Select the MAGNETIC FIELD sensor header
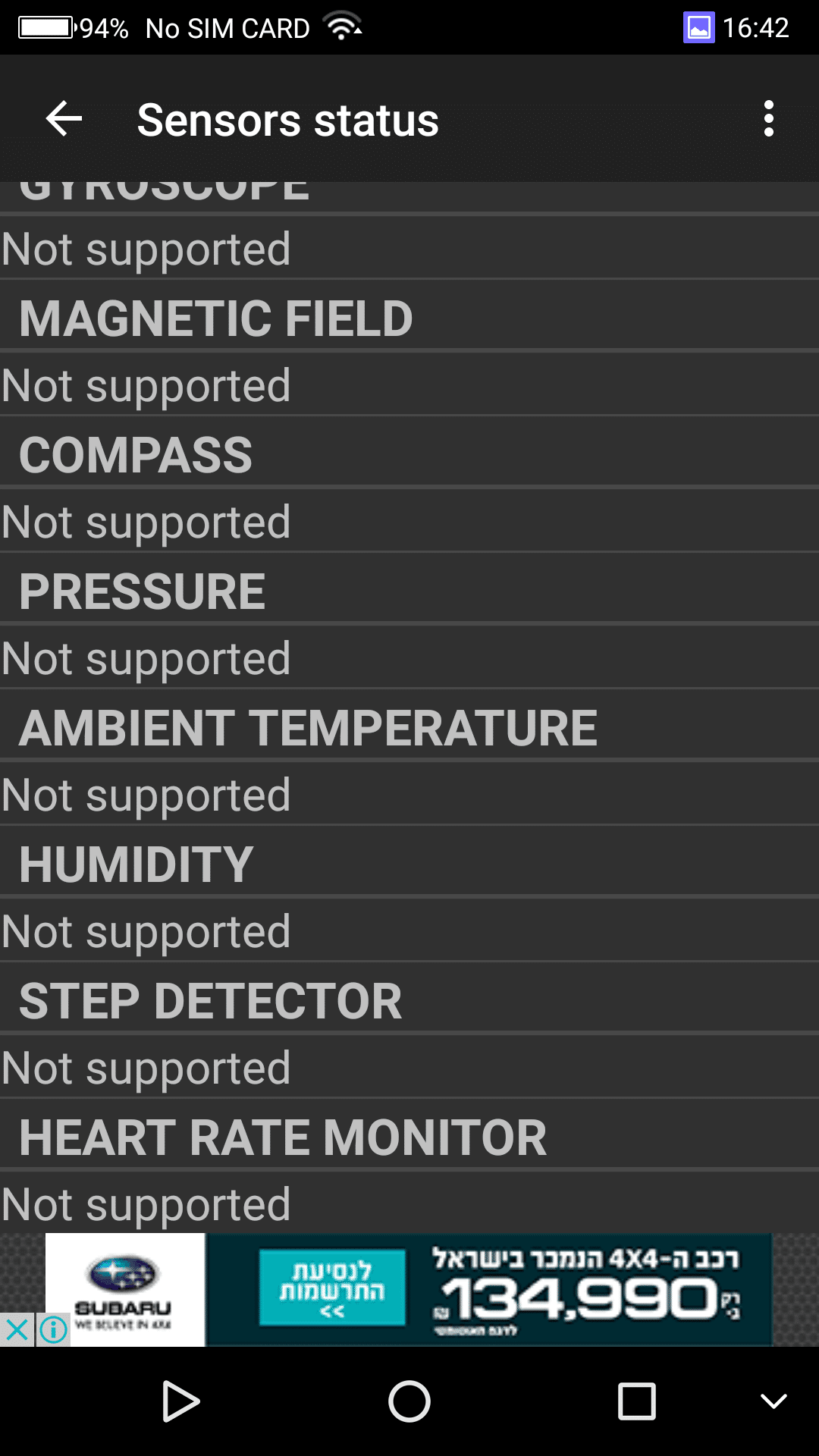819x1456 pixels. coord(216,318)
